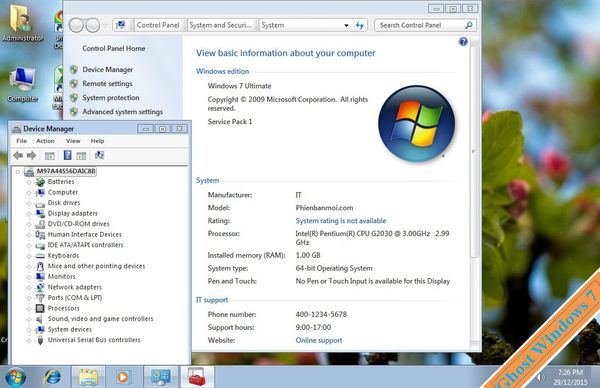Click System window vertical scrollbar

[x=474, y=153]
